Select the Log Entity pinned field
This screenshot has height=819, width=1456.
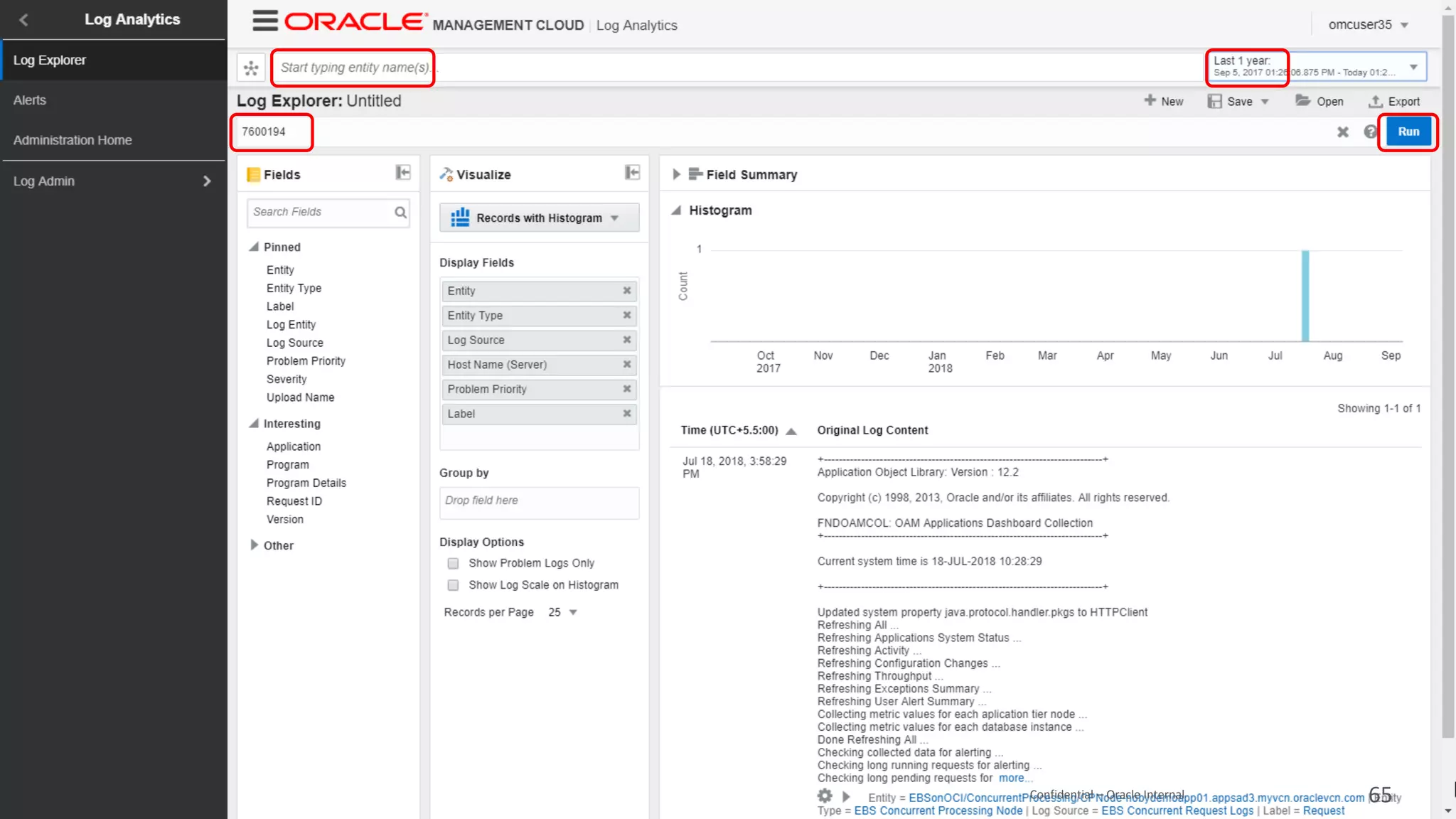click(x=291, y=324)
